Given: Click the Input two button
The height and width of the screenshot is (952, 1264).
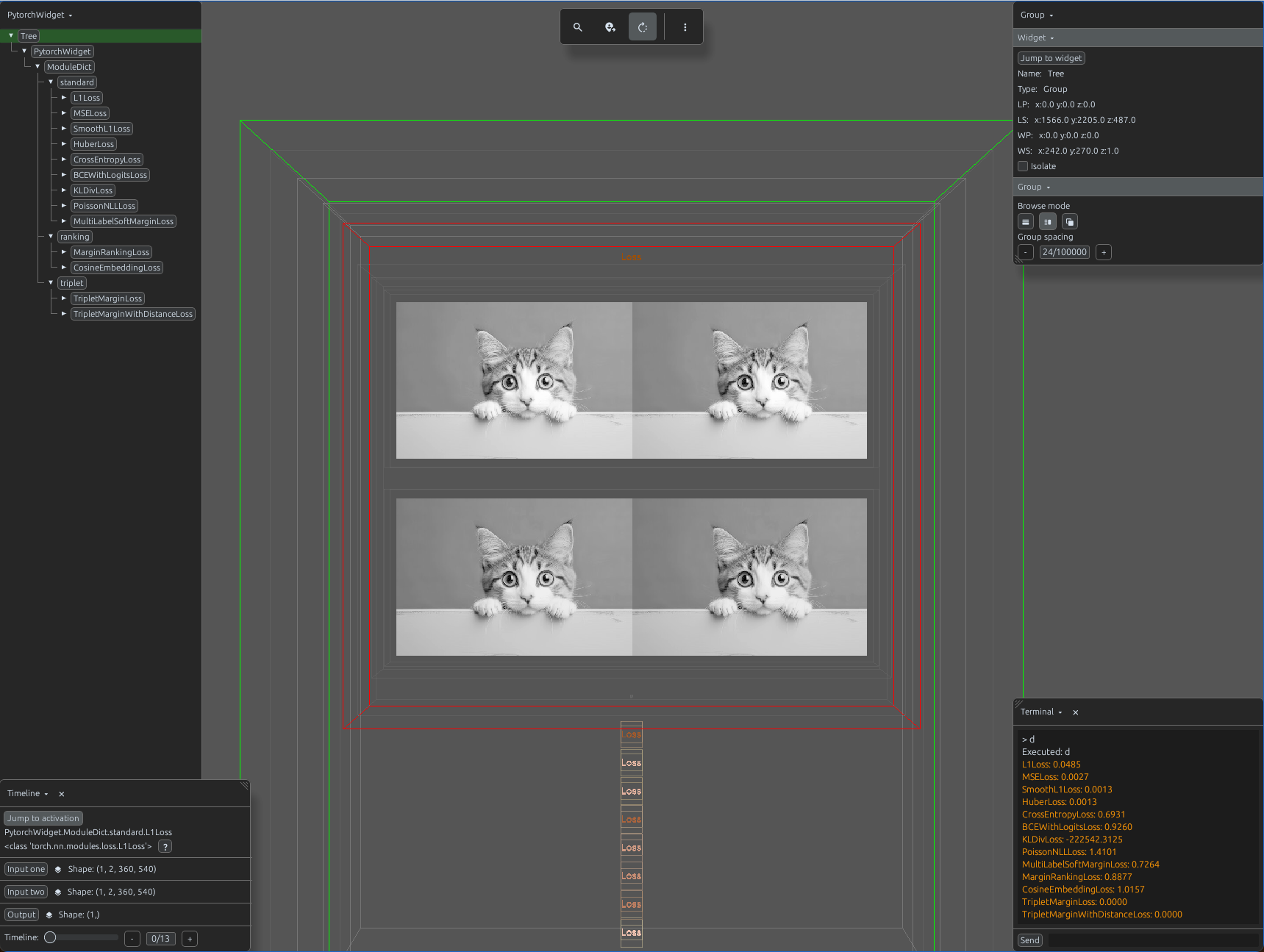Looking at the screenshot, I should 26,892.
